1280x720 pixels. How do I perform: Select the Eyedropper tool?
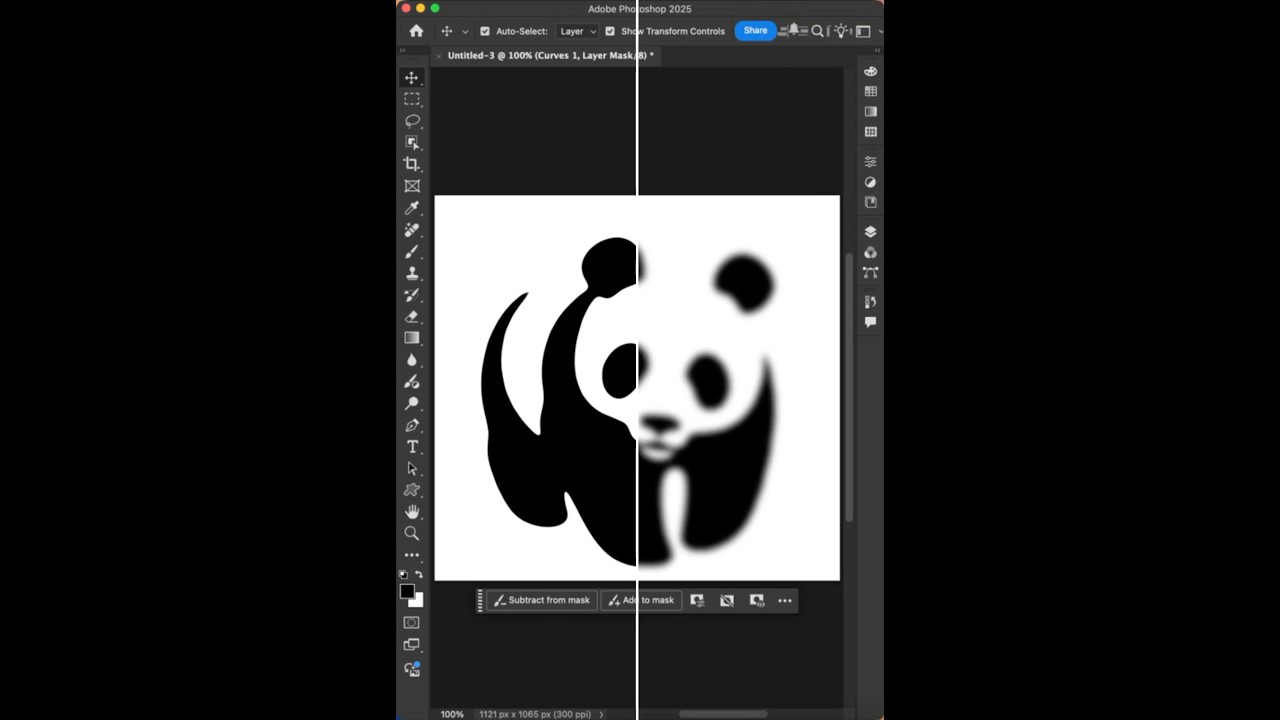411,208
